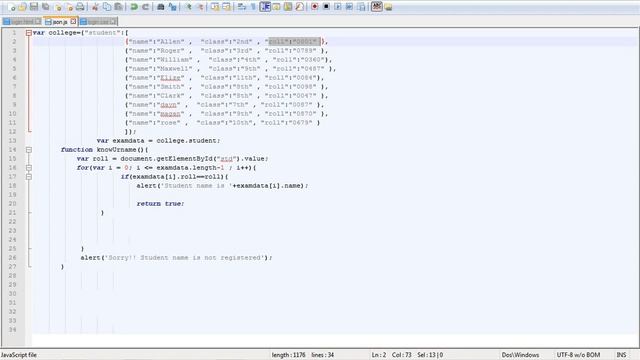640x360 pixels.
Task: Stop macro recording with black square
Action: 326,7
